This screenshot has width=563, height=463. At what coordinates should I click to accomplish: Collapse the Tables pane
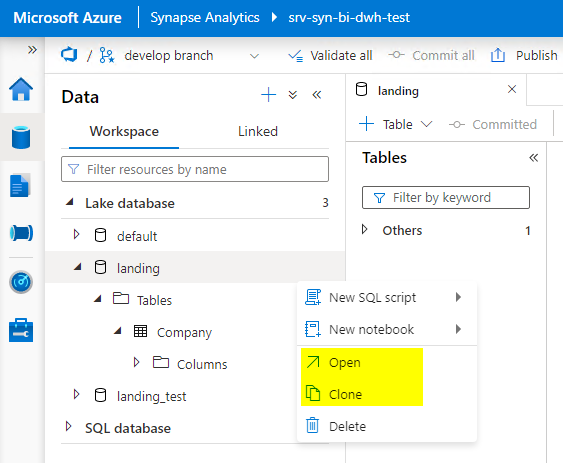click(534, 158)
